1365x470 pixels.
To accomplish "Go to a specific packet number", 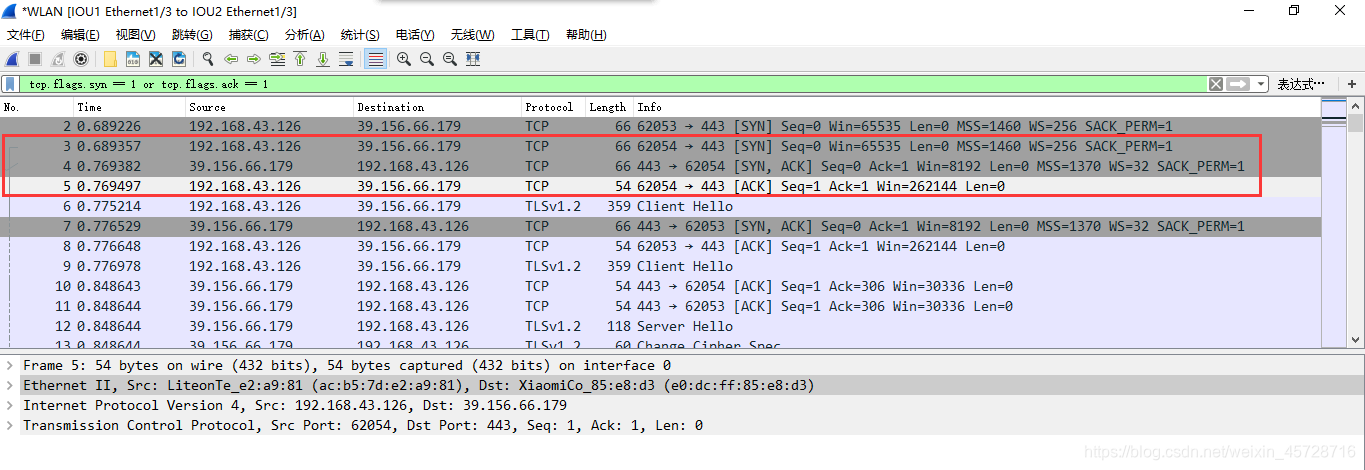I will point(277,59).
